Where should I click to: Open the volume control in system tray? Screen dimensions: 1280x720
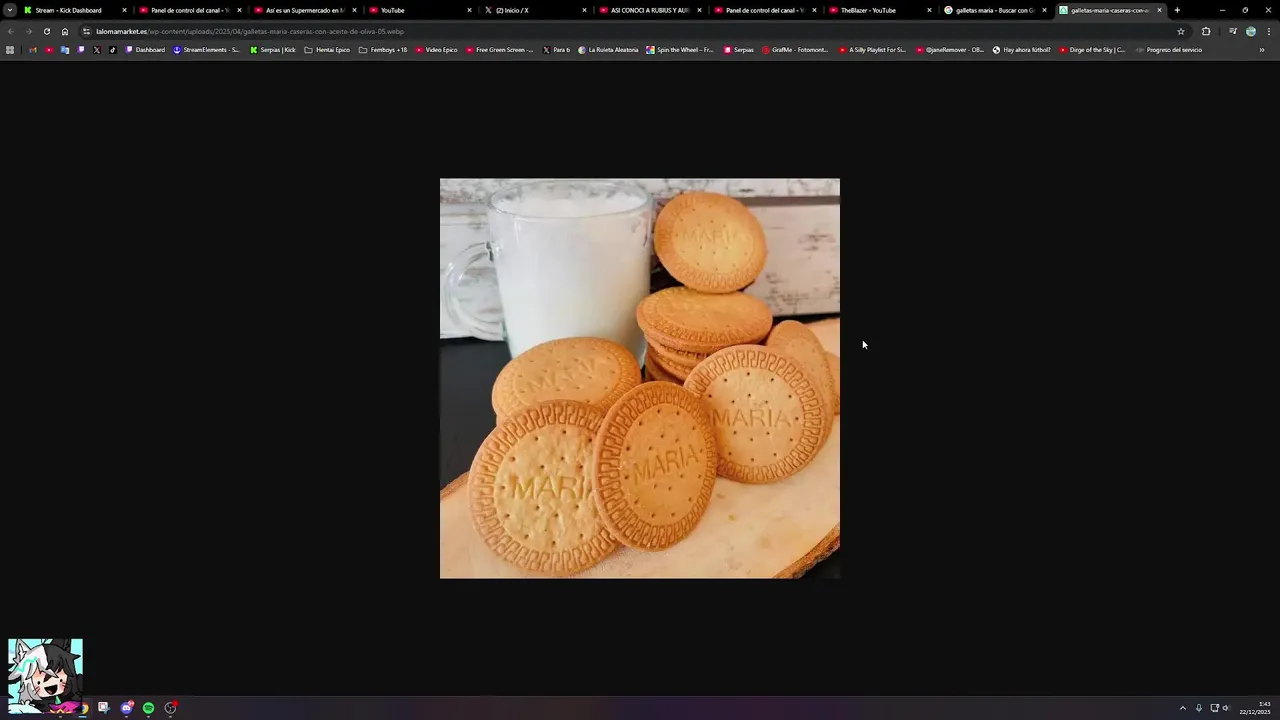click(1226, 708)
